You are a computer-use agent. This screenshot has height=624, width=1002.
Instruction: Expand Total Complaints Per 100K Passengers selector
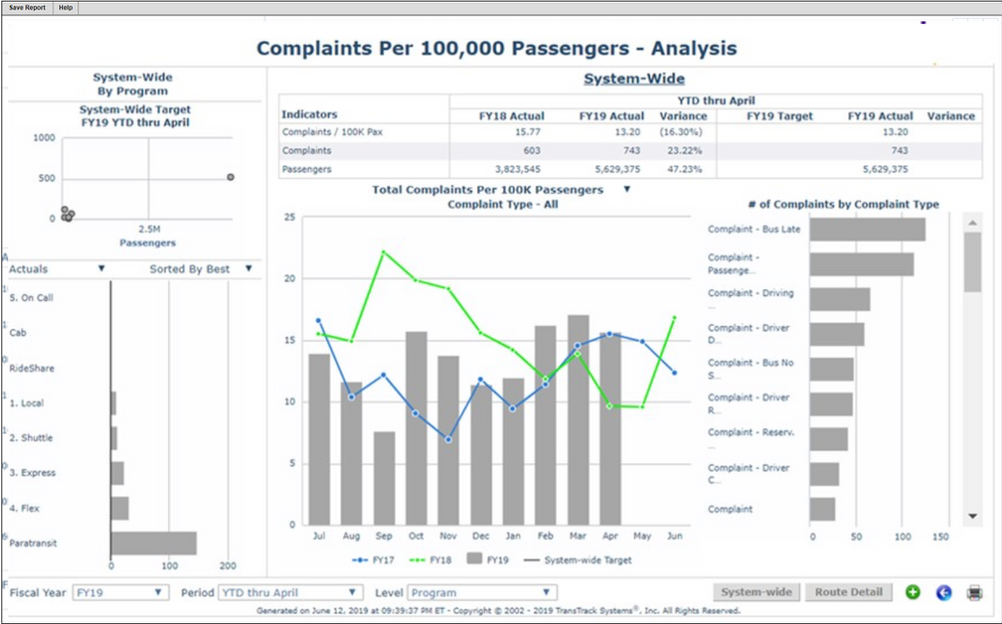point(627,189)
